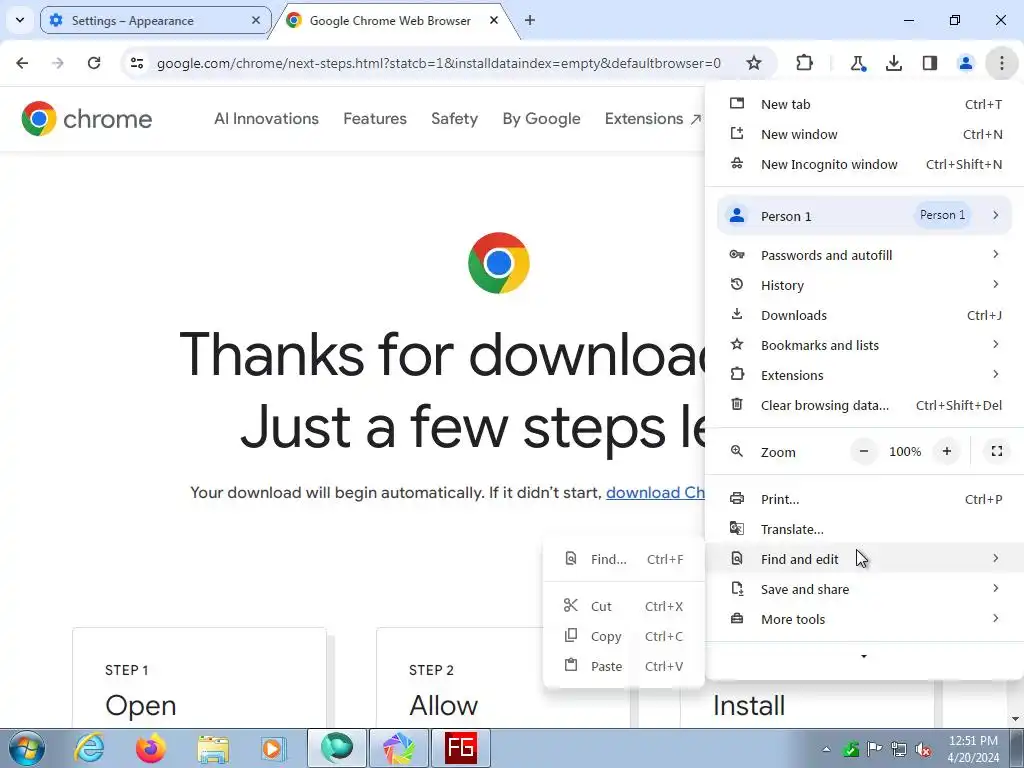Expand the History submenu

point(865,285)
